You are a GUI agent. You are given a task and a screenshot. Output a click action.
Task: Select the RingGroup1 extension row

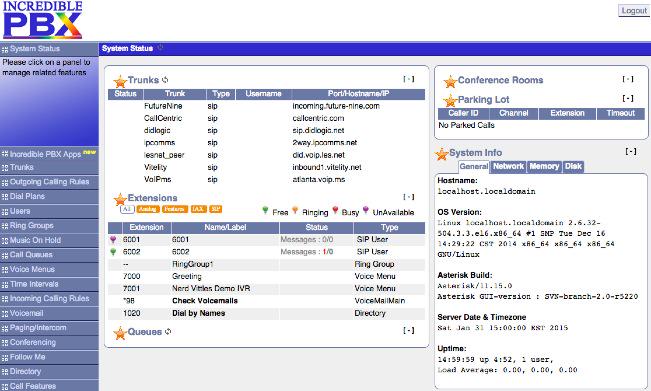point(266,264)
